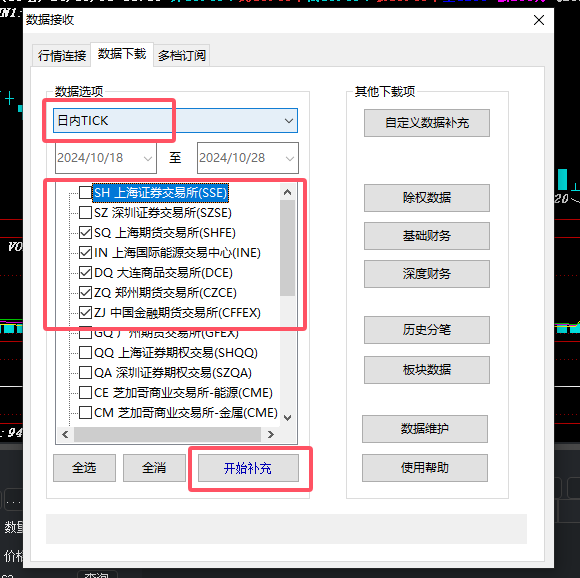This screenshot has height=578, width=580.
Task: Close the 数据接收 dialog
Action: click(539, 20)
